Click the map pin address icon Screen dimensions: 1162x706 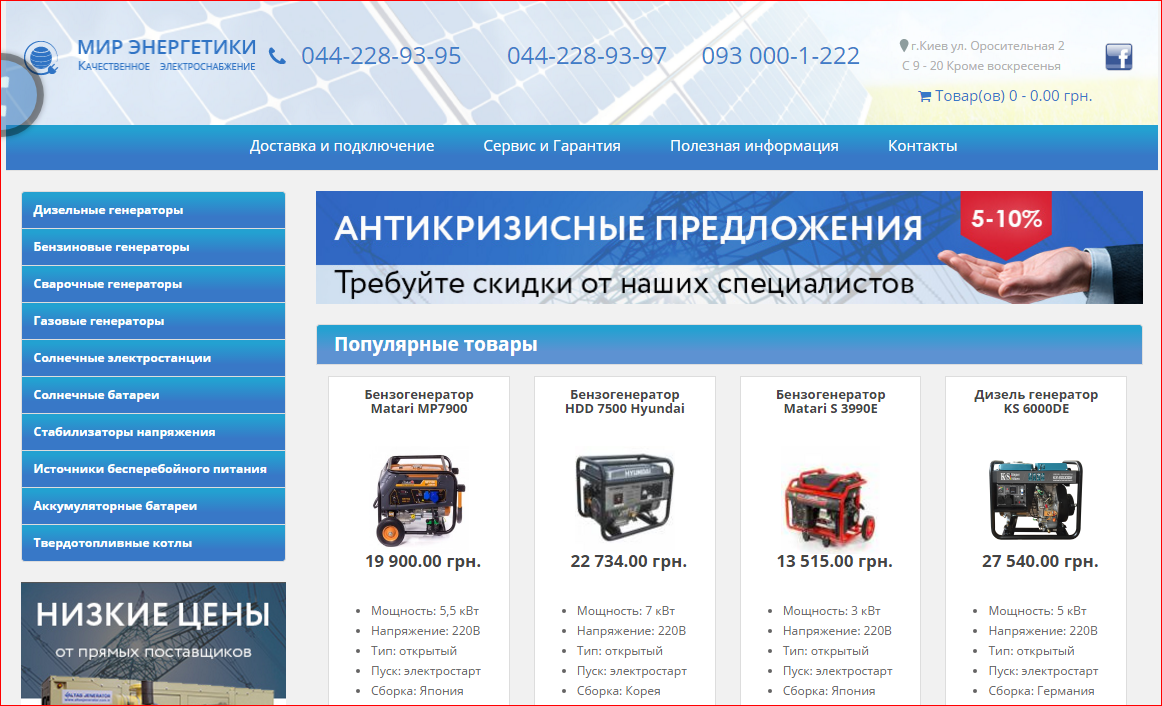point(904,46)
